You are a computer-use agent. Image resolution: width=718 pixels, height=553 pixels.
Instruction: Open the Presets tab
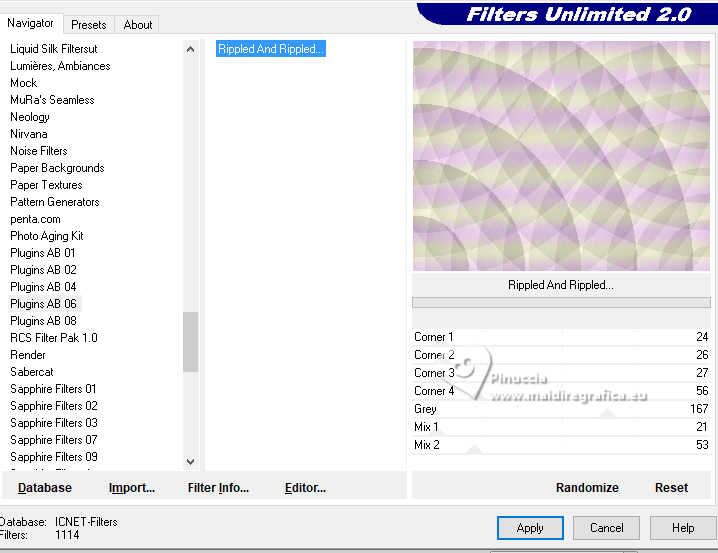pos(88,25)
